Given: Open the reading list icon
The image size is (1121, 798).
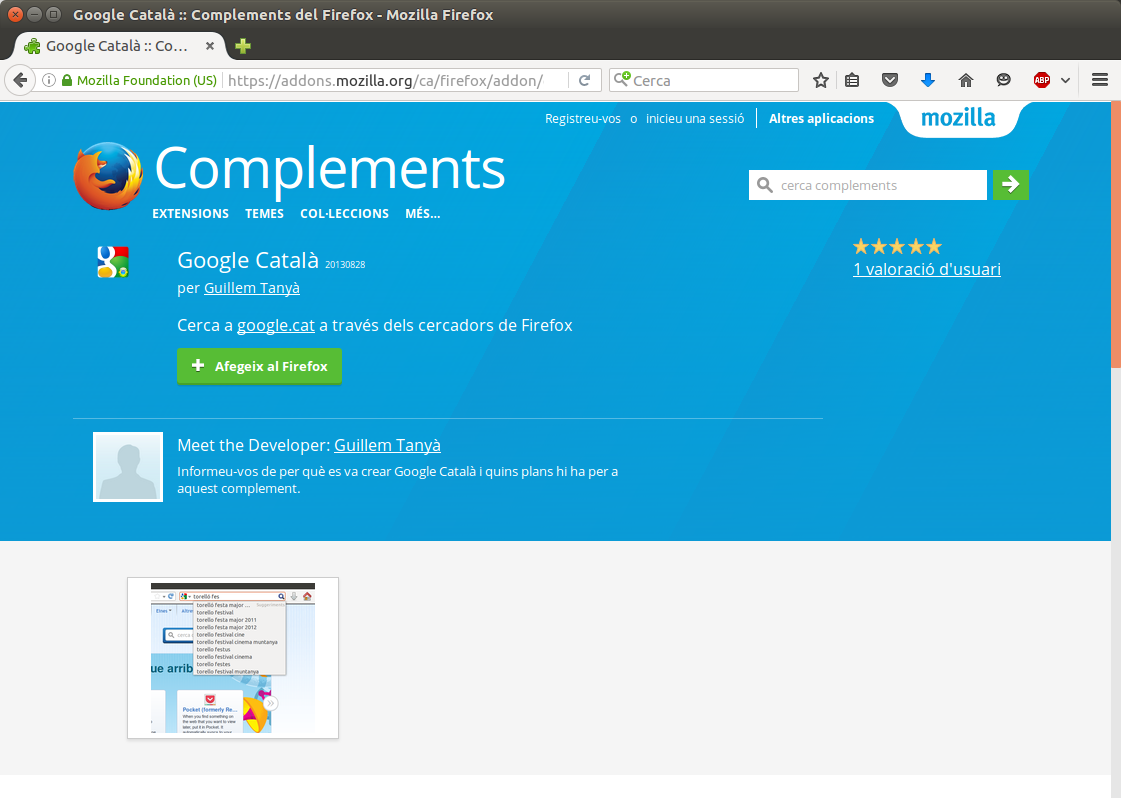Looking at the screenshot, I should pos(852,80).
